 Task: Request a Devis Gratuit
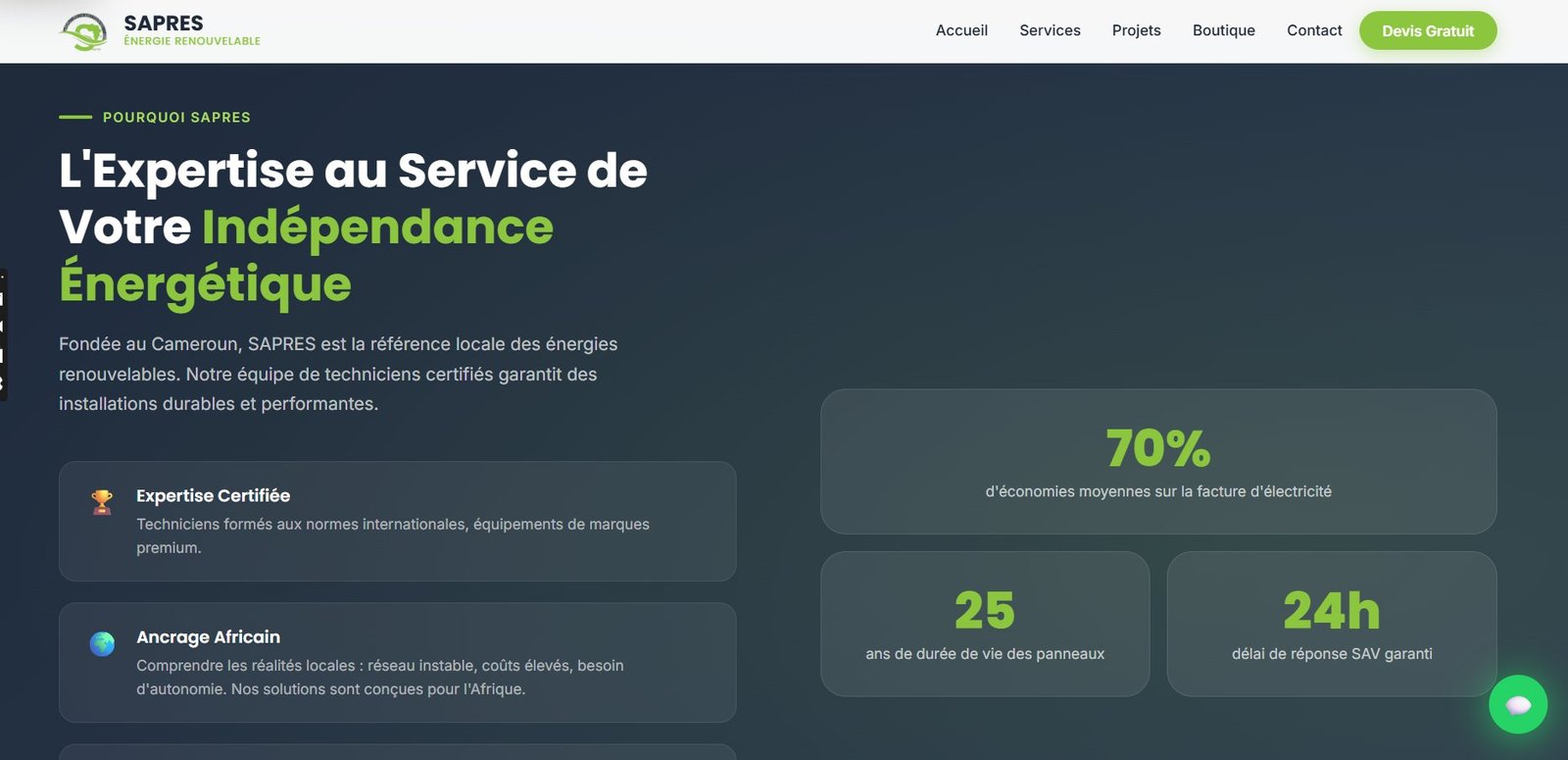point(1428,30)
